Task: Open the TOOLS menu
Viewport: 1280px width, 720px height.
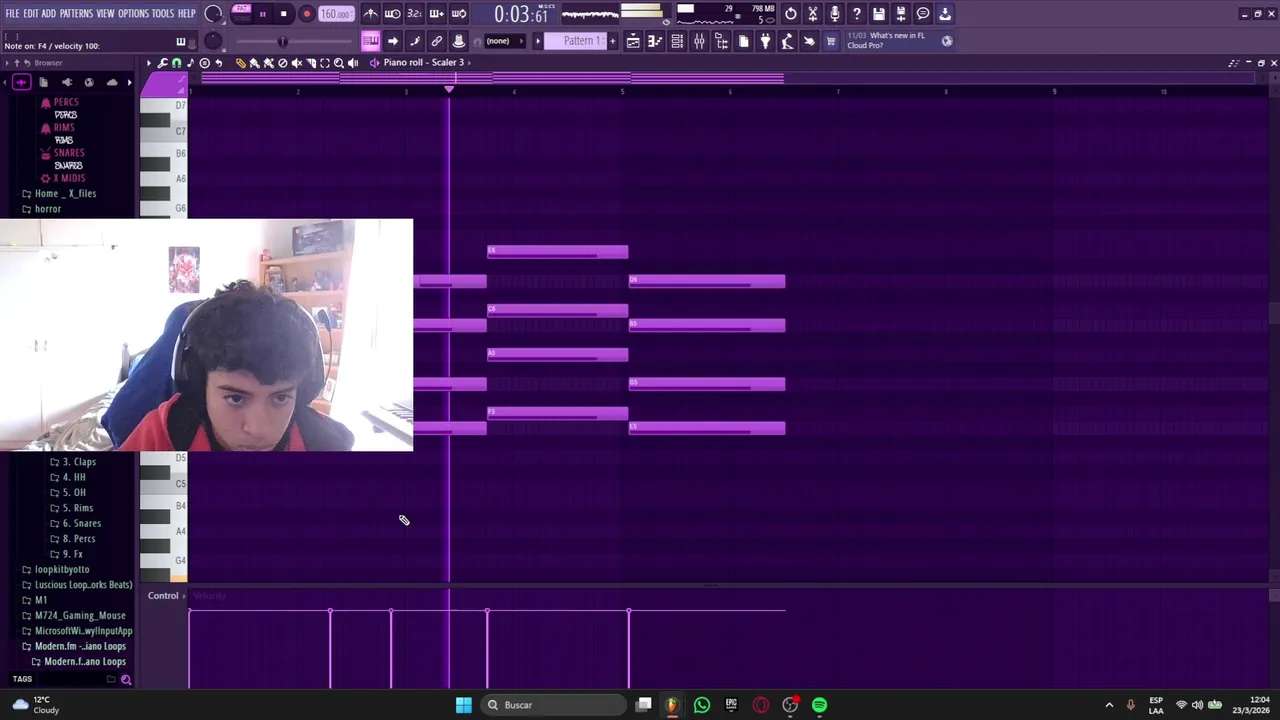Action: click(x=163, y=14)
